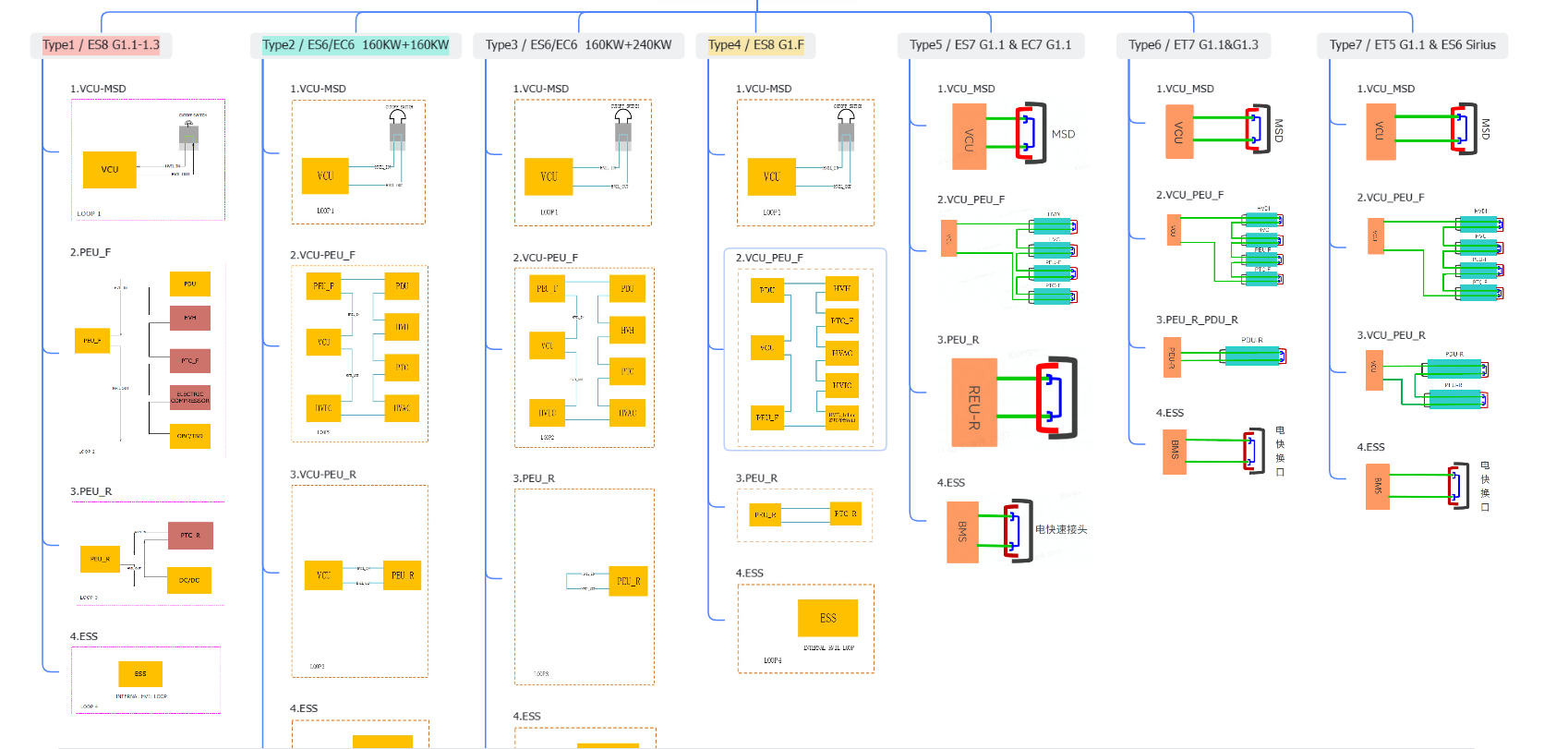Click 4.ESS label under Type2
Viewport: 1568px width, 749px height.
tap(304, 708)
